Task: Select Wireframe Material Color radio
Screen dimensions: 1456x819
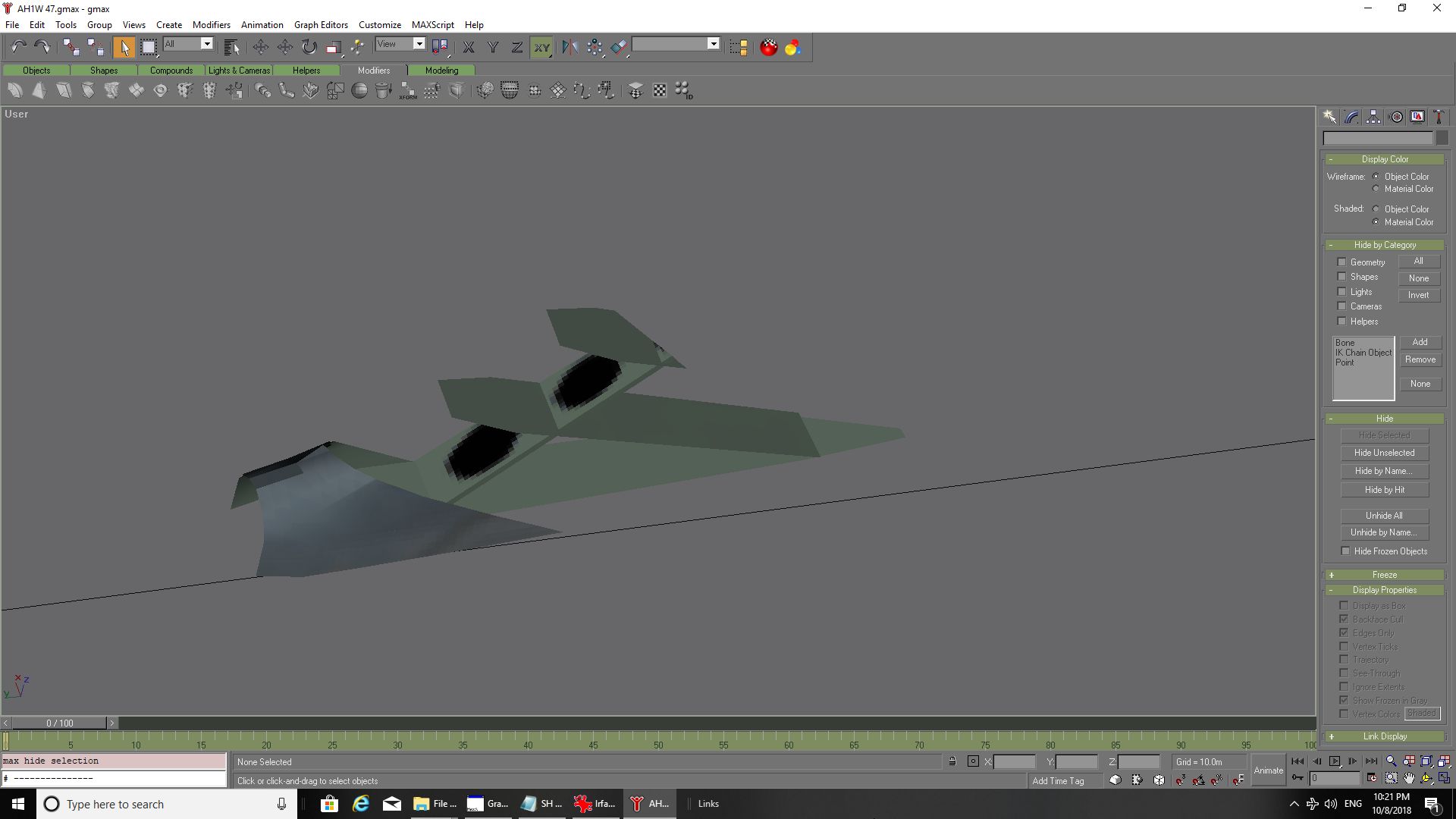Action: click(1376, 189)
